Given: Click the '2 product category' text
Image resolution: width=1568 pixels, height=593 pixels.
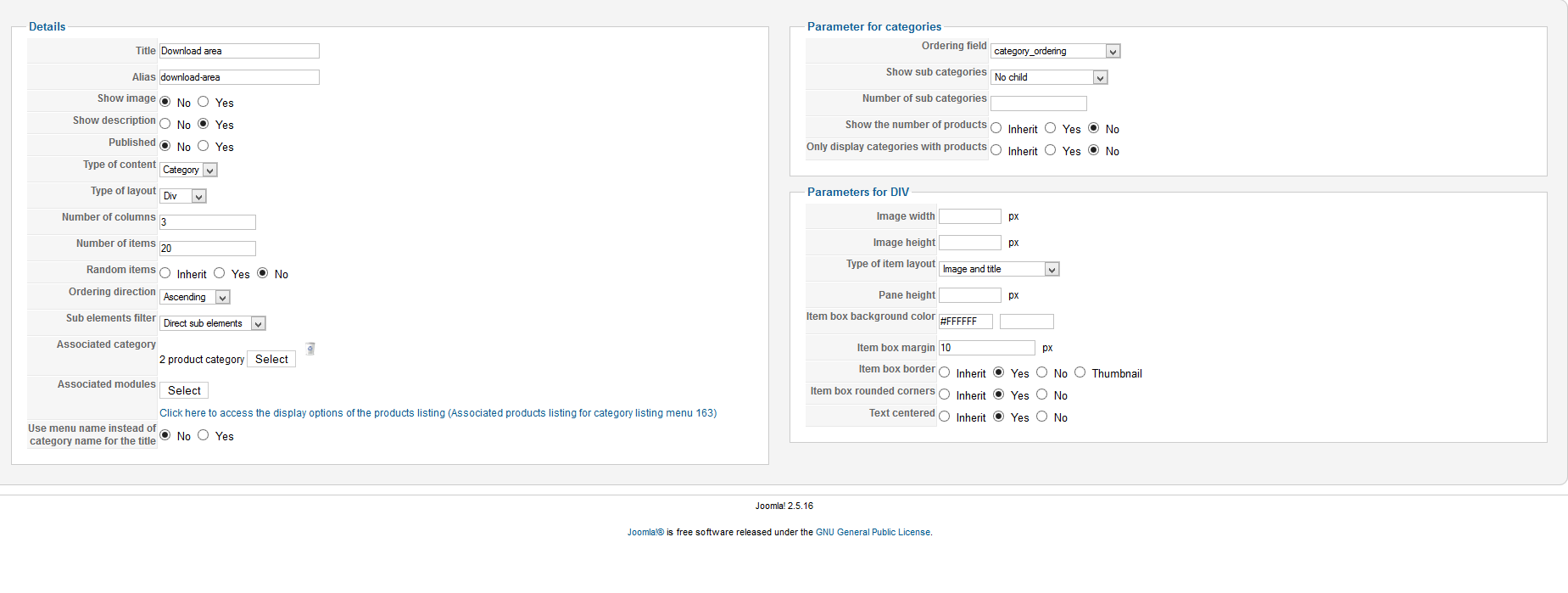Looking at the screenshot, I should pos(202,360).
